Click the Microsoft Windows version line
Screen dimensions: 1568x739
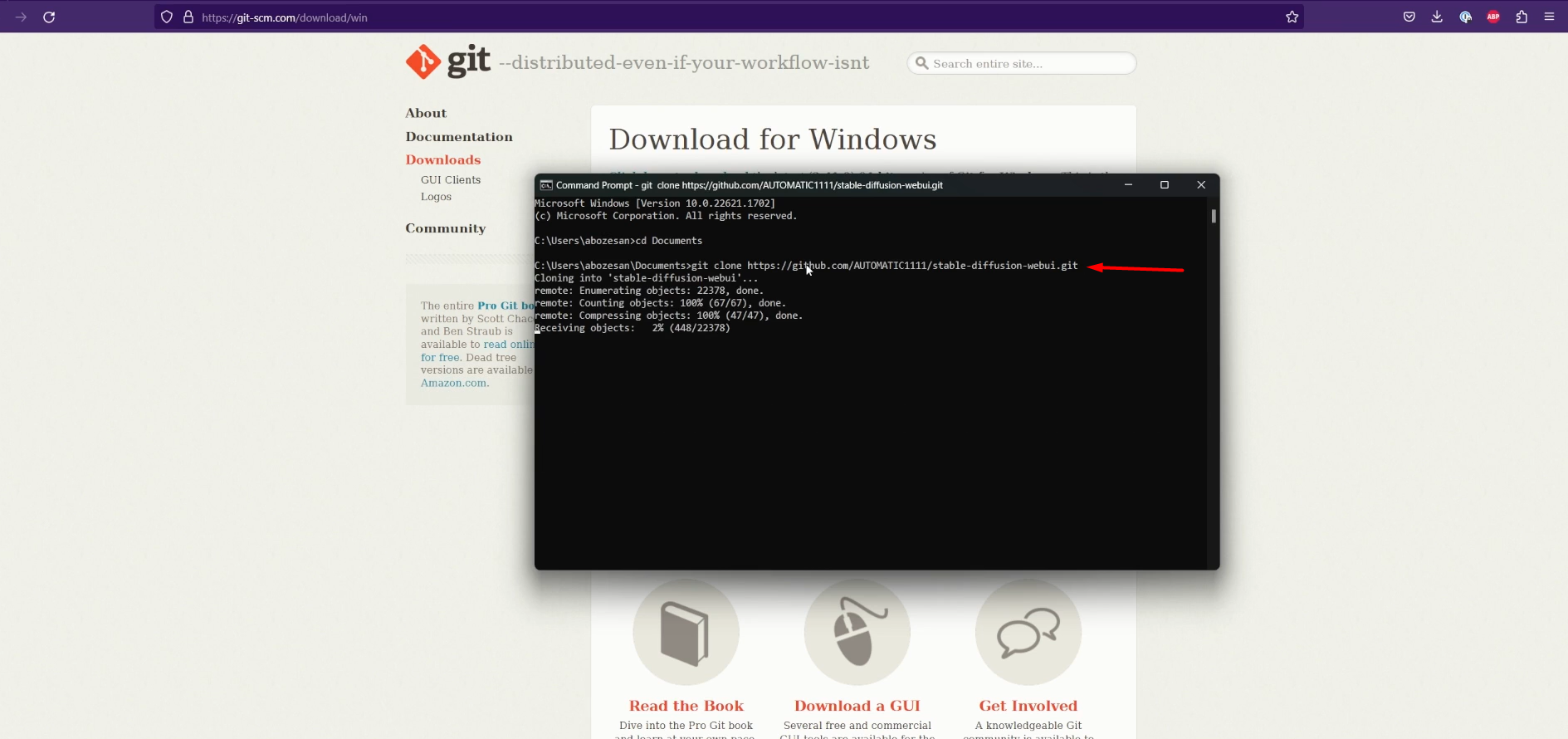pos(655,203)
